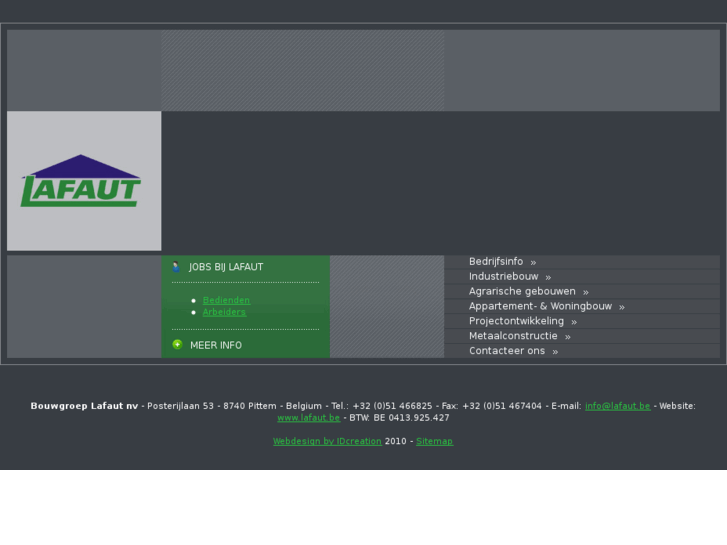This screenshot has height=545, width=727.
Task: Click the Bouwgroep Lafaut nv footer text
Action: [x=84, y=406]
